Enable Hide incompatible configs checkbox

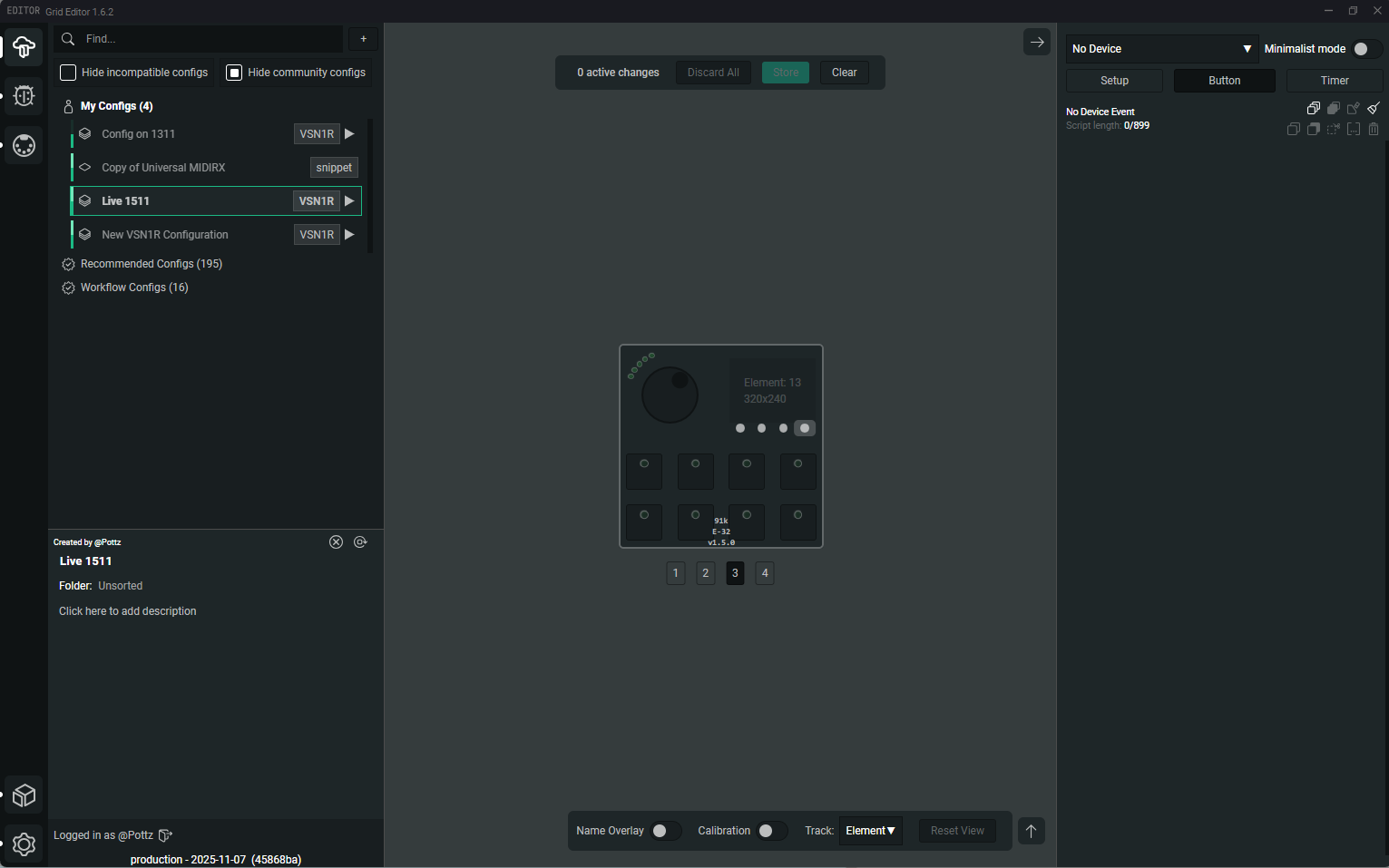tap(68, 73)
